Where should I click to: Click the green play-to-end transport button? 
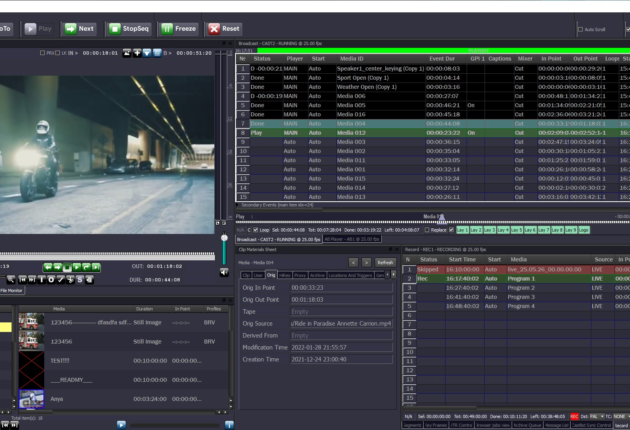coord(96,267)
